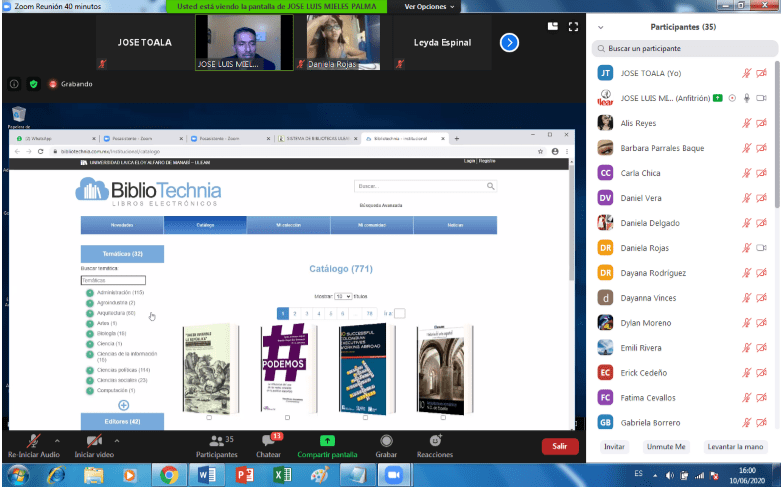Open the Mi colección tab
The image size is (782, 487).
(x=289, y=225)
